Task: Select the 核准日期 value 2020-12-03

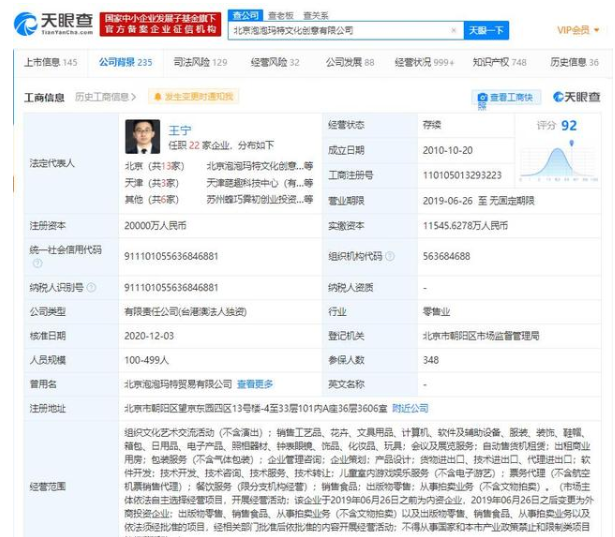Action: pyautogui.click(x=149, y=336)
